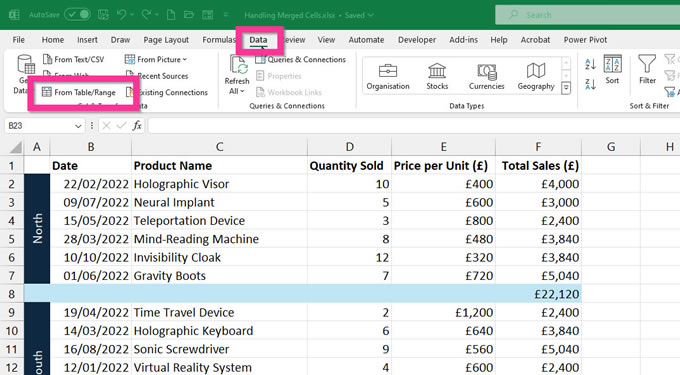Select the merged North region cell
This screenshot has width=680, height=375.
pyautogui.click(x=37, y=229)
